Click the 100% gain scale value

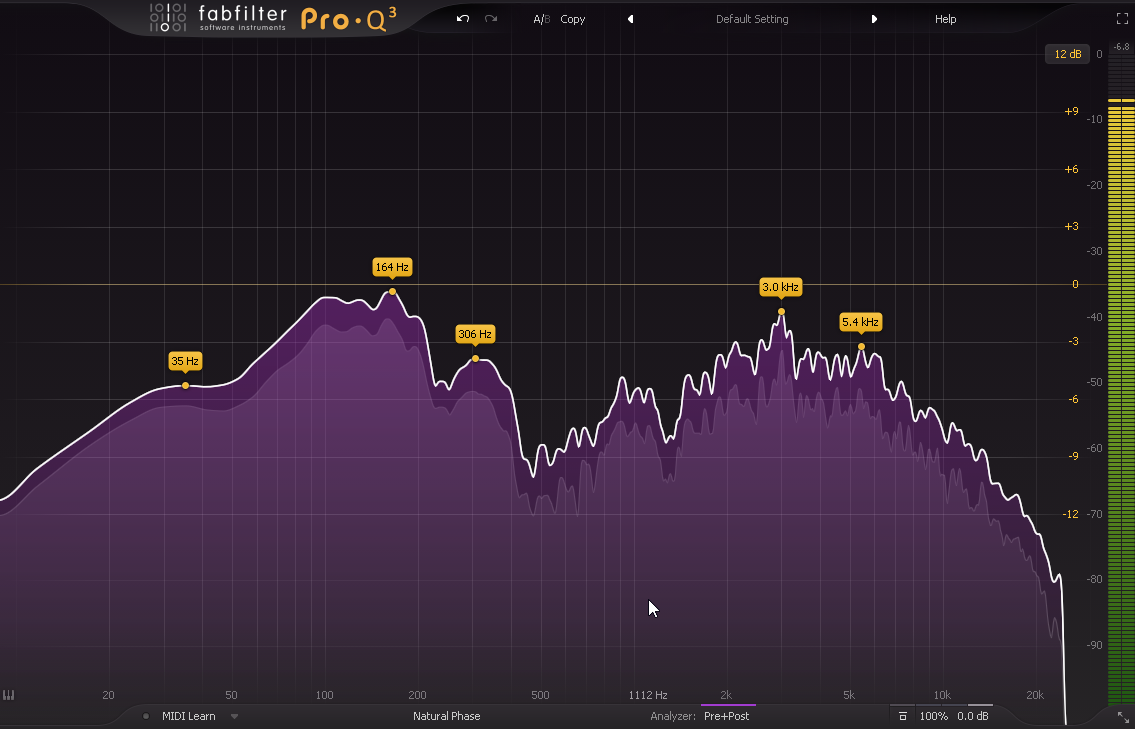934,716
